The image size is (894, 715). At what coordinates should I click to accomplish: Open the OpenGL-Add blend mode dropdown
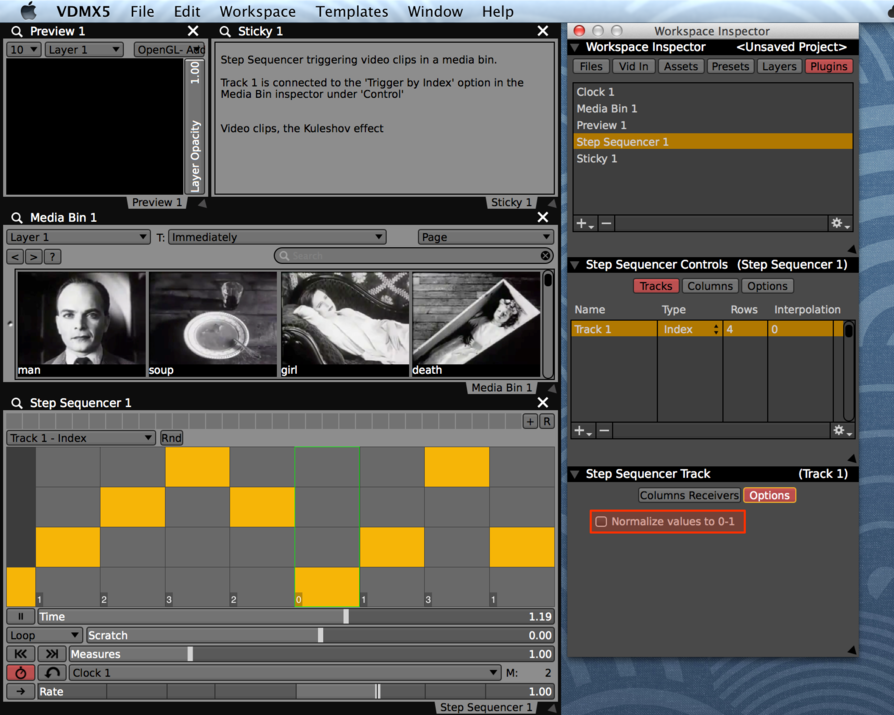(169, 50)
